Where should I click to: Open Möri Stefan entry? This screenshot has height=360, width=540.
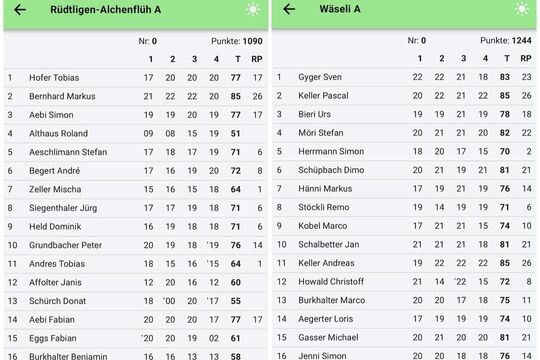click(x=404, y=133)
